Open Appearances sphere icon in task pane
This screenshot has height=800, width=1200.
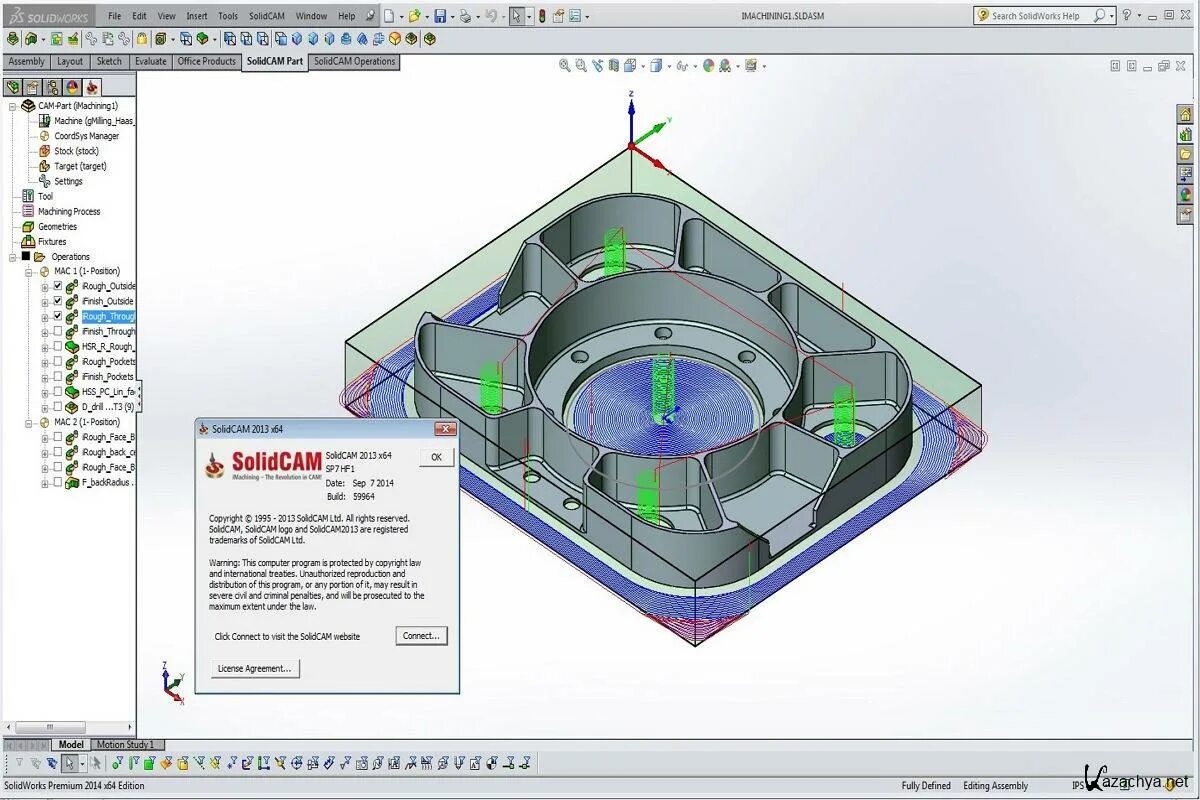click(1186, 195)
